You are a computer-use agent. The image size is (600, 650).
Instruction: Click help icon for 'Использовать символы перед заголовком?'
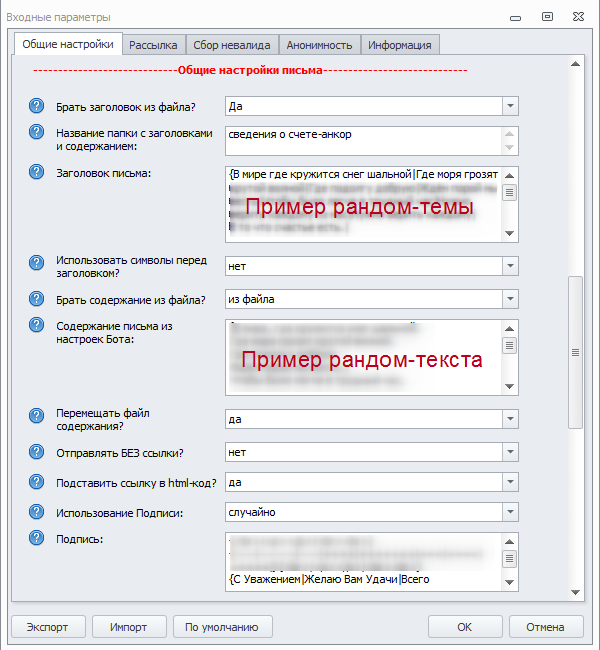pyautogui.click(x=36, y=262)
